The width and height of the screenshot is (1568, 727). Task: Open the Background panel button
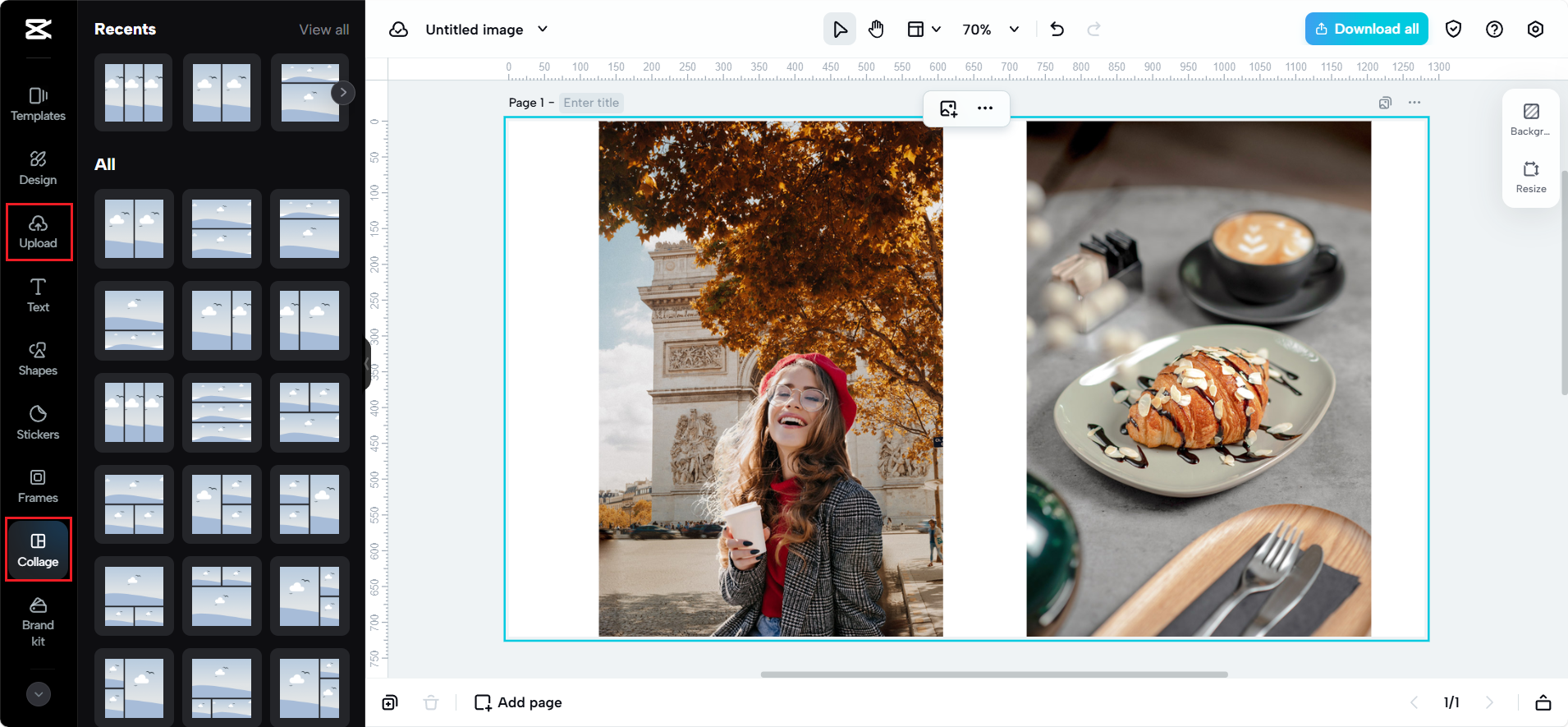tap(1530, 119)
